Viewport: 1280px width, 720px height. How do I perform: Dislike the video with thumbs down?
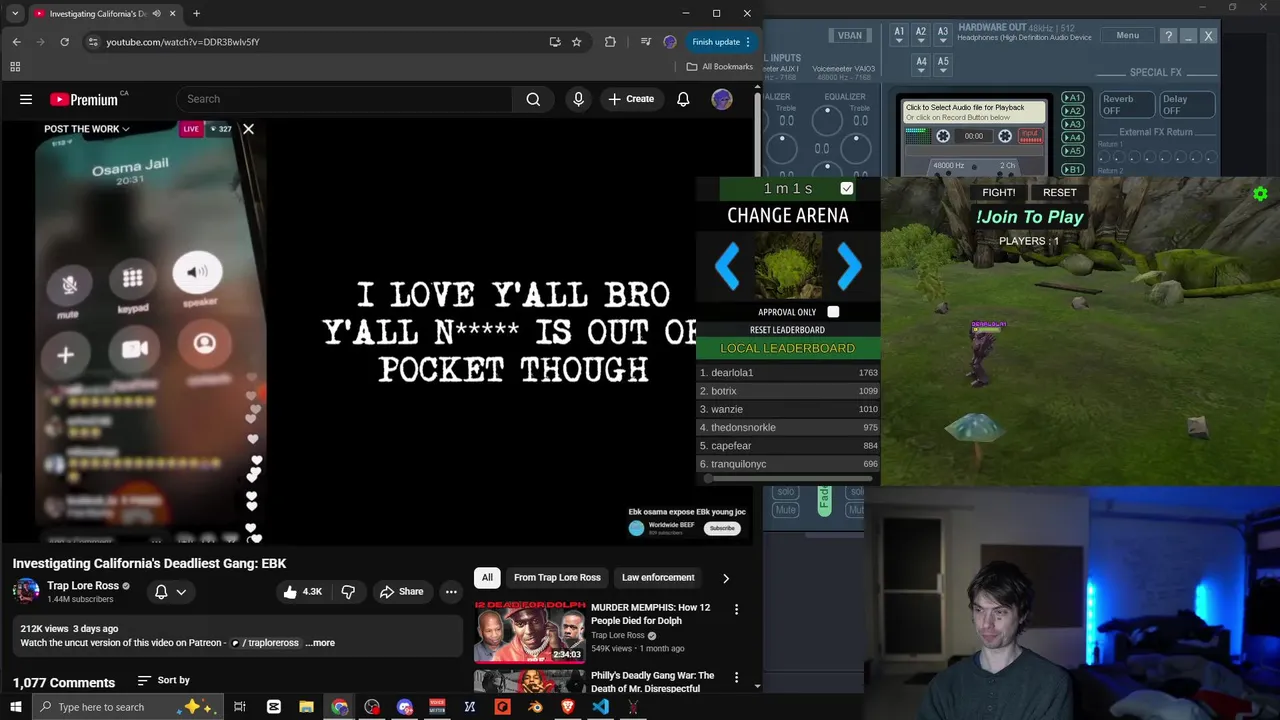coord(348,592)
